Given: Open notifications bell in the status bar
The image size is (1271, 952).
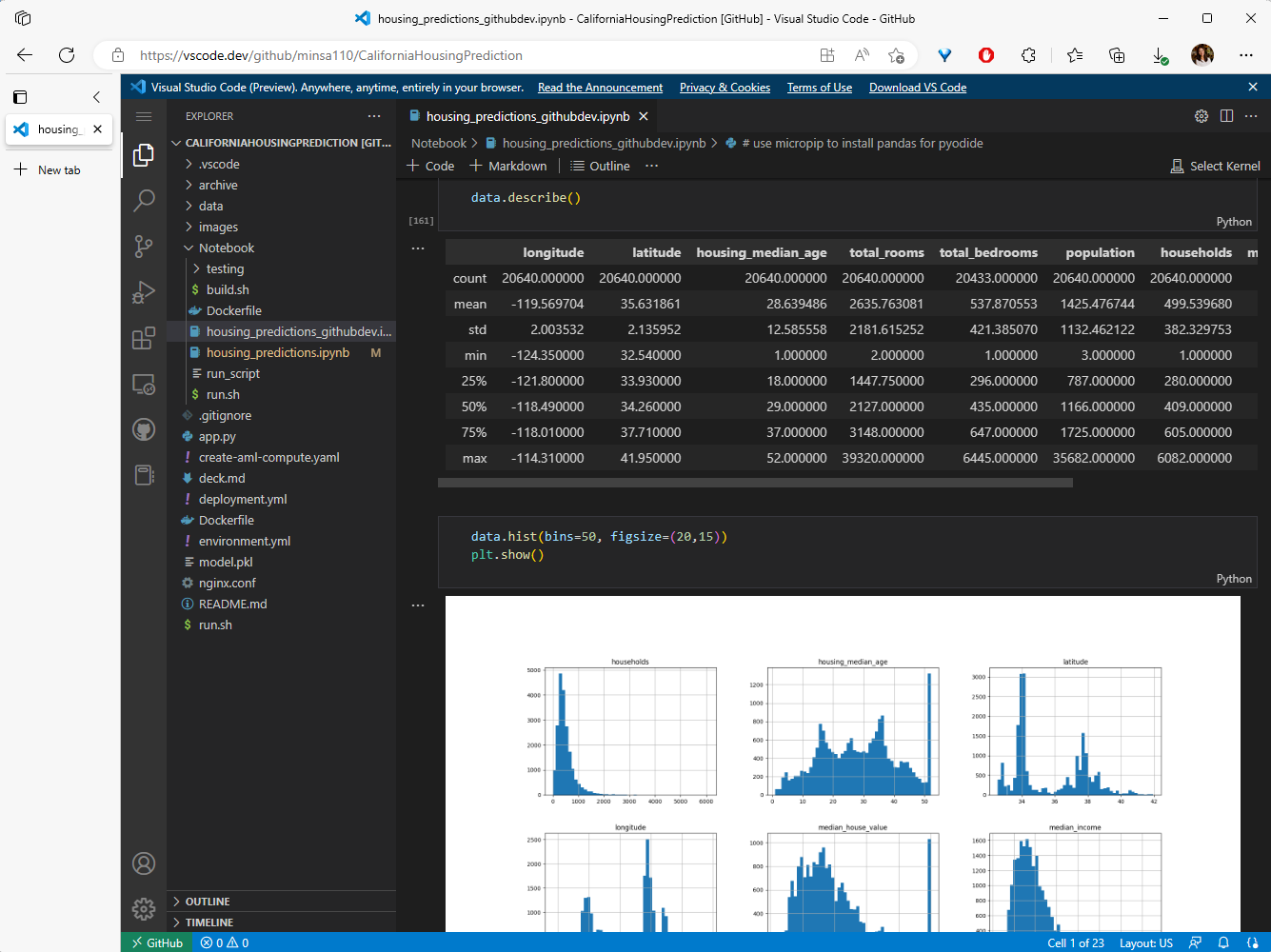Looking at the screenshot, I should pos(1224,942).
